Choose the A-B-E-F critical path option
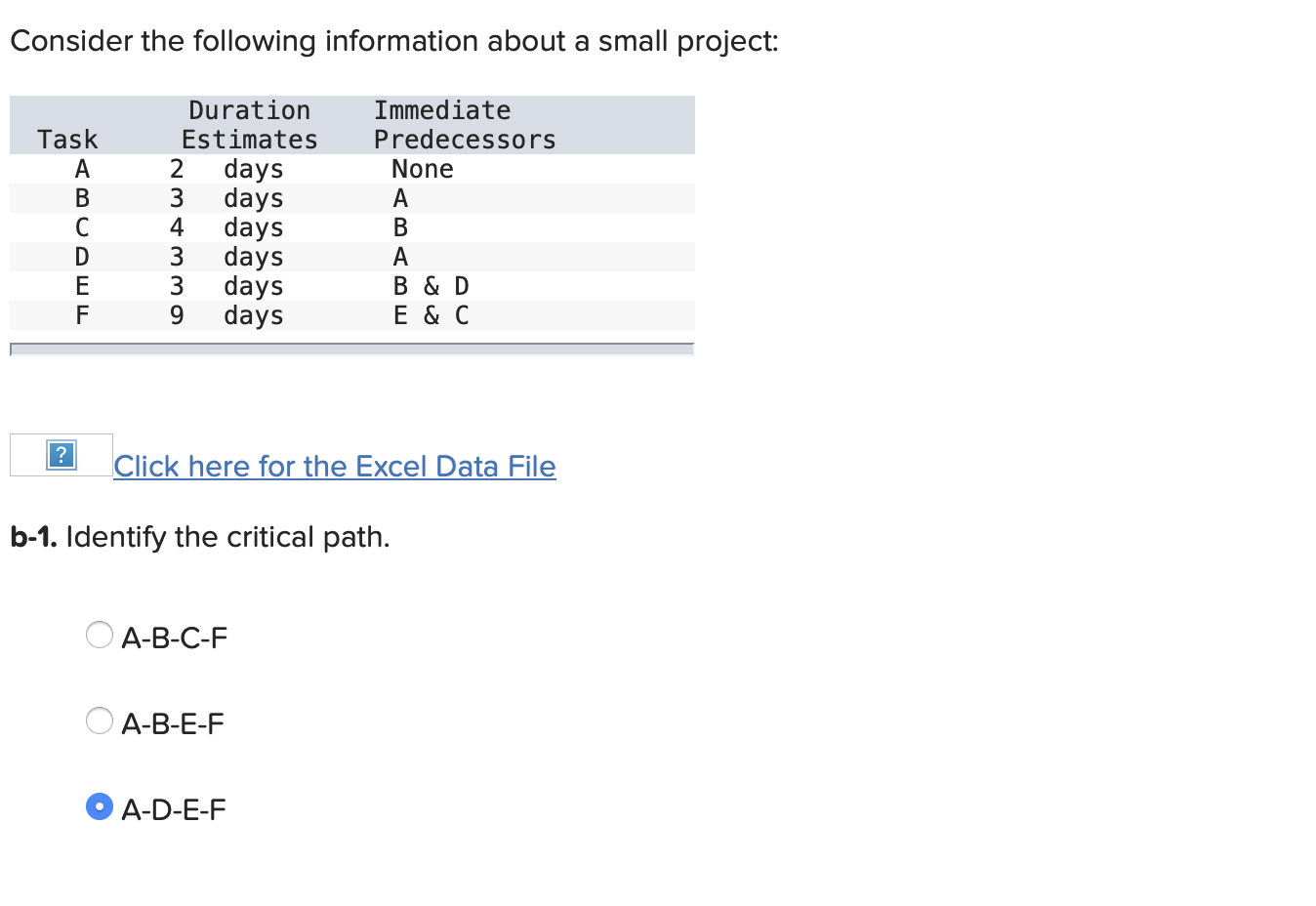Screen dimensions: 1316x906 (x=100, y=721)
